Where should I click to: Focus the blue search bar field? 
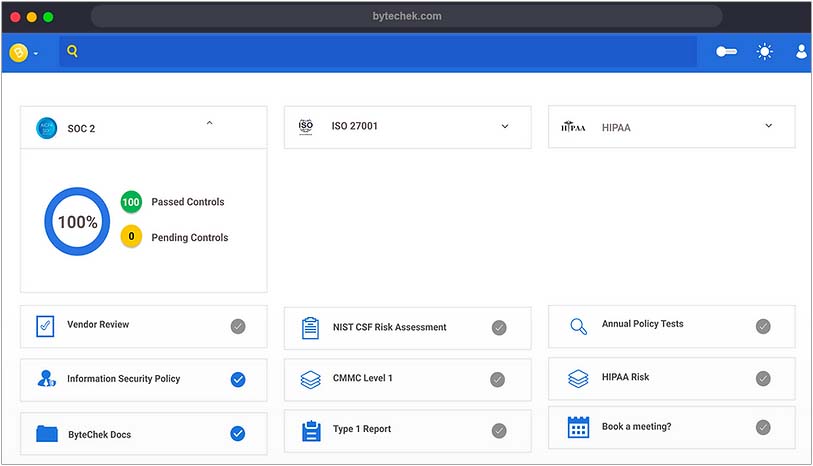[x=378, y=51]
